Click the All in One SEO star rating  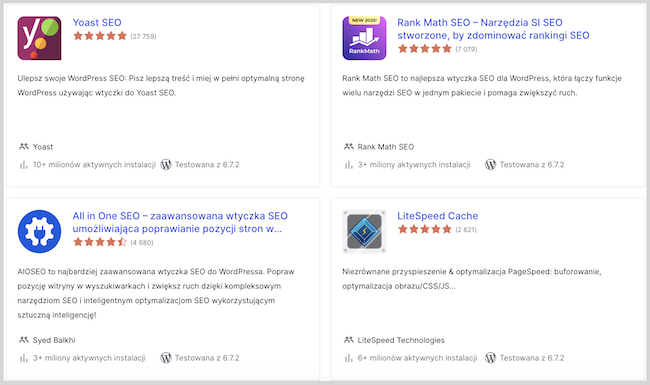(x=99, y=242)
